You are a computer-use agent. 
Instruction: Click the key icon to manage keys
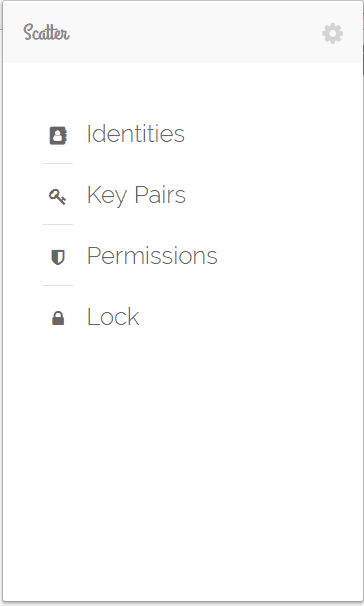(x=58, y=196)
